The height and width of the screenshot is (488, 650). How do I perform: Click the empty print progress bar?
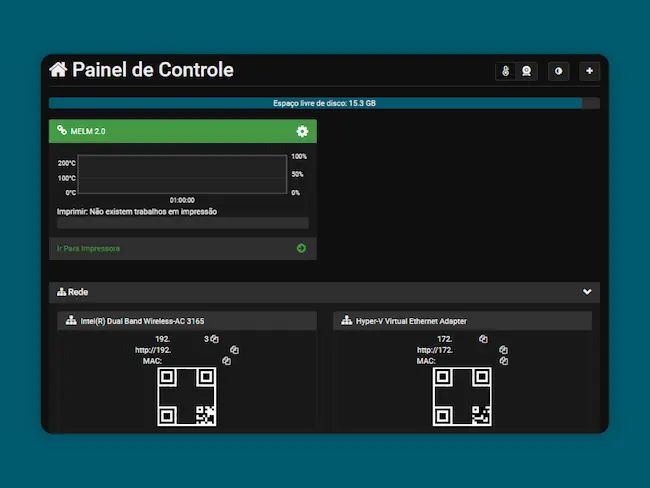coord(183,223)
